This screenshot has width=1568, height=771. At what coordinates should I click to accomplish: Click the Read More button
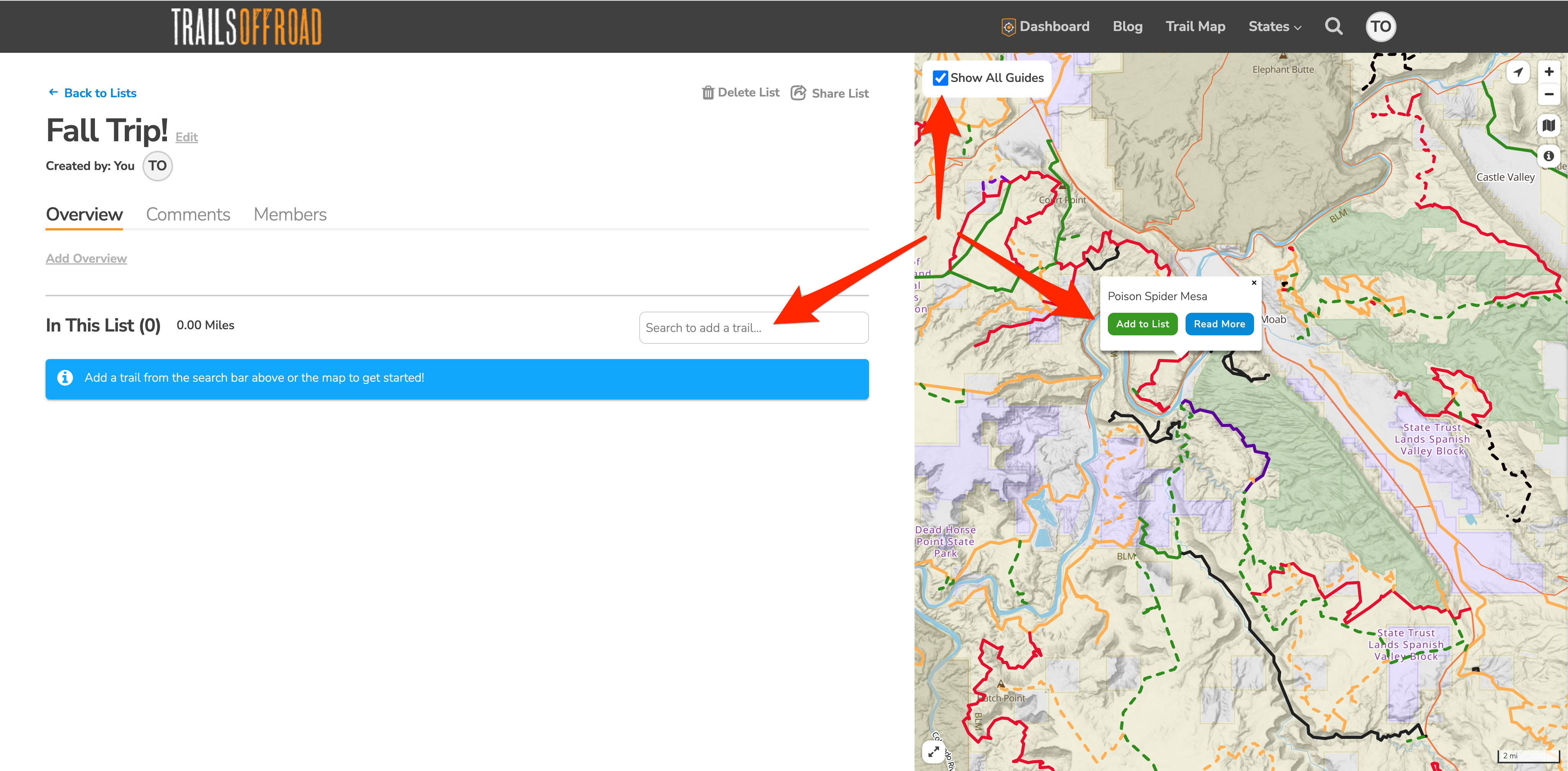(x=1219, y=324)
